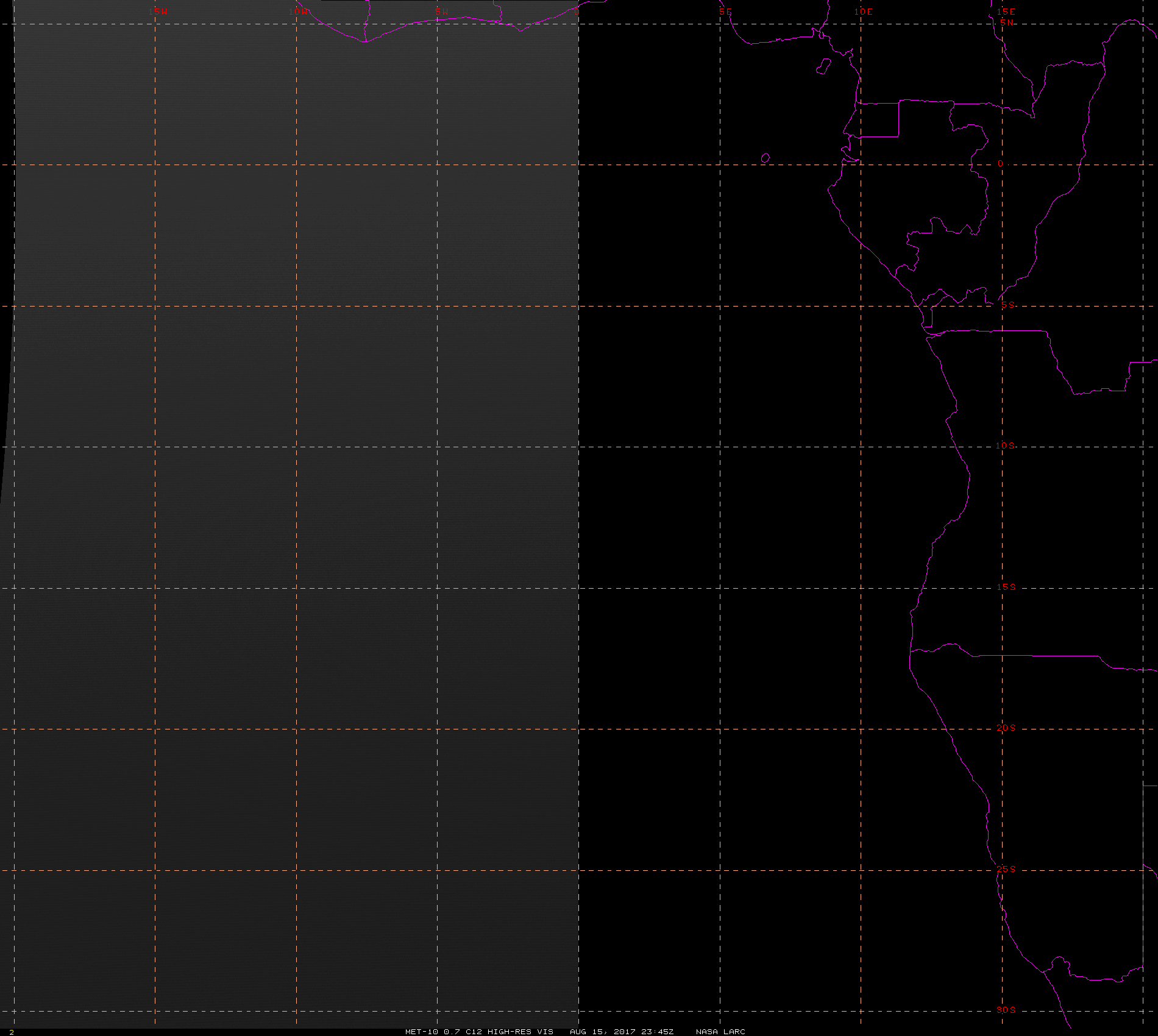Click the 5N latitude label
The height and width of the screenshot is (1036, 1158).
pyautogui.click(x=1007, y=23)
